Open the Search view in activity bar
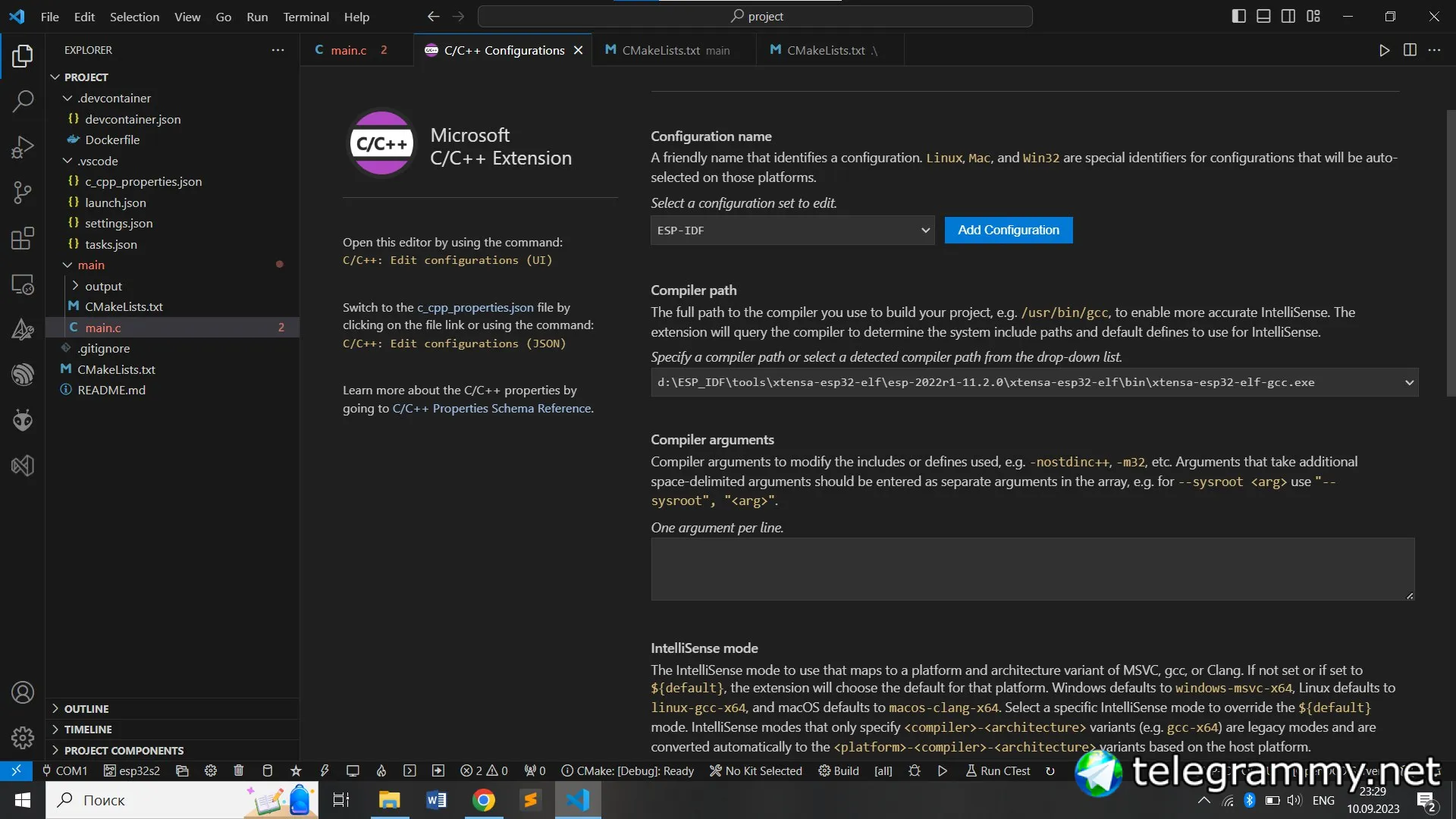 coord(23,101)
